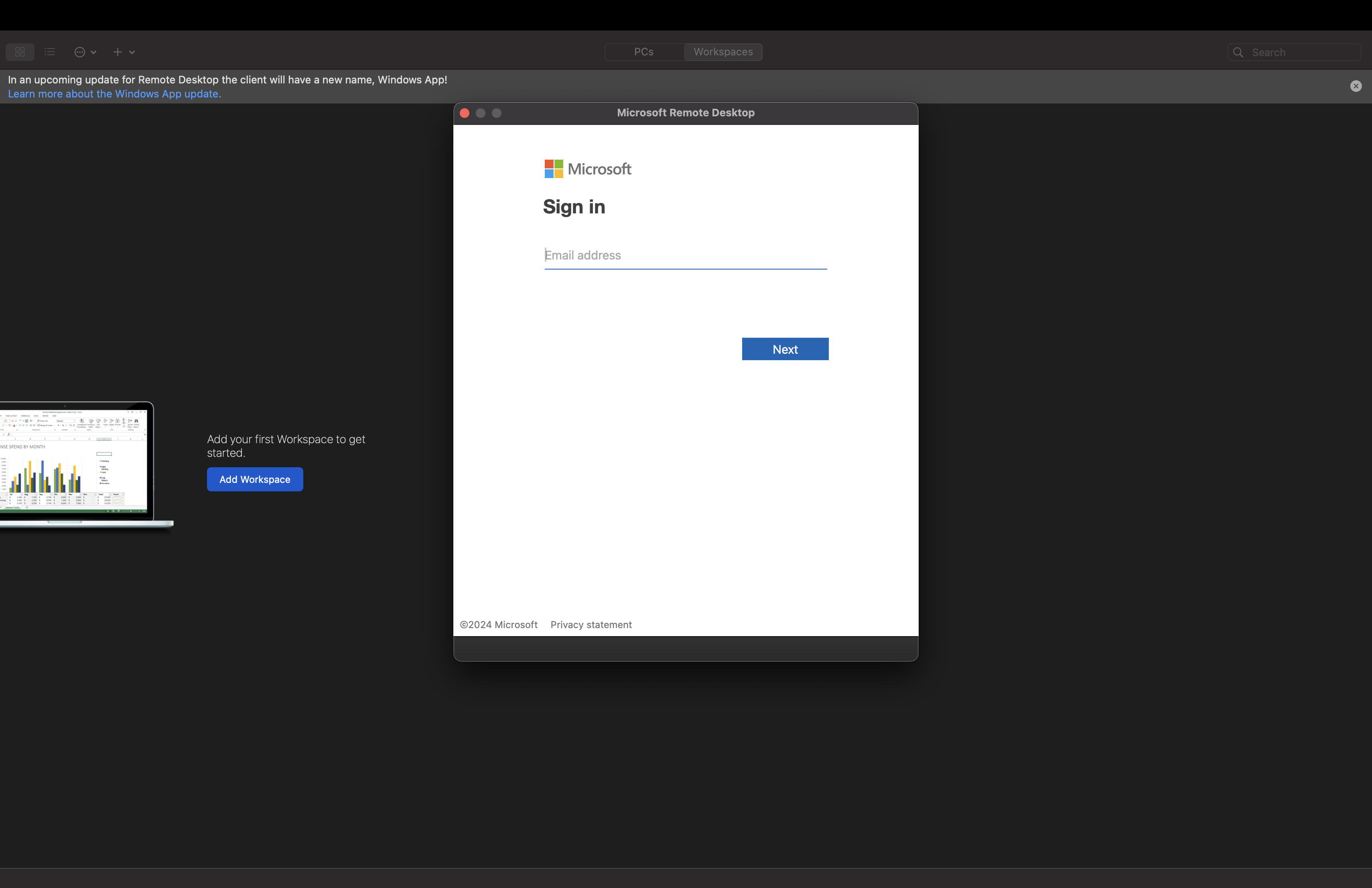This screenshot has width=1372, height=888.
Task: Open the Privacy statement link
Action: click(x=591, y=624)
